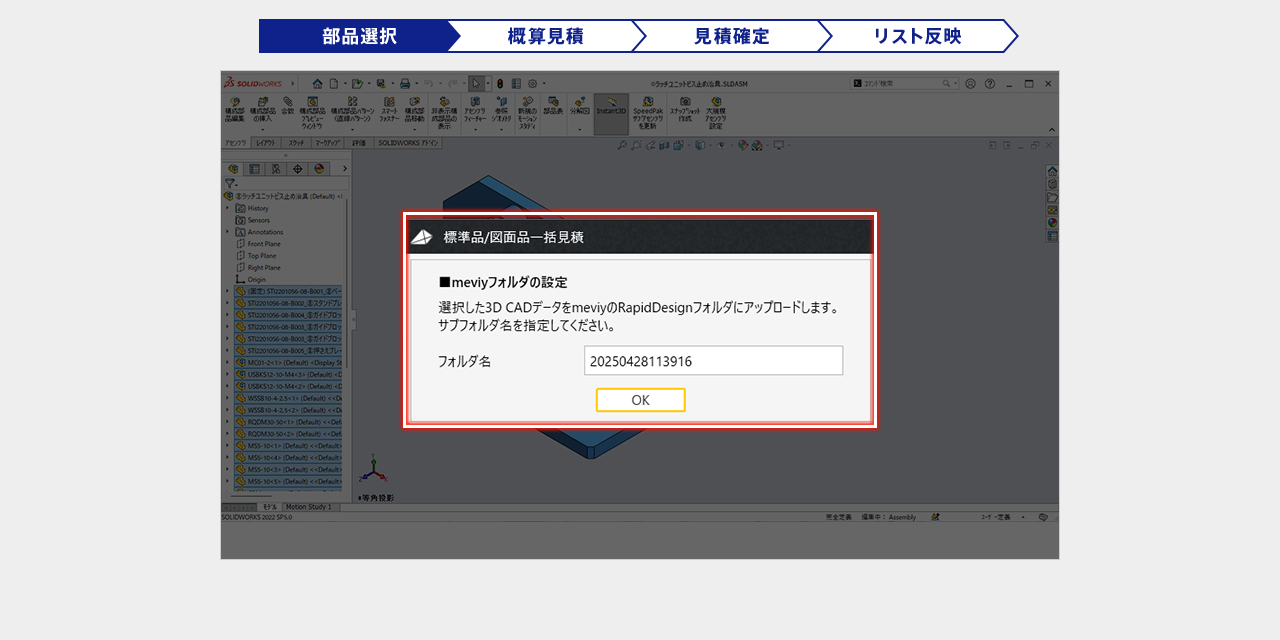Expand the Annotations tree node
Screen dimensions: 1280x640
(228, 232)
